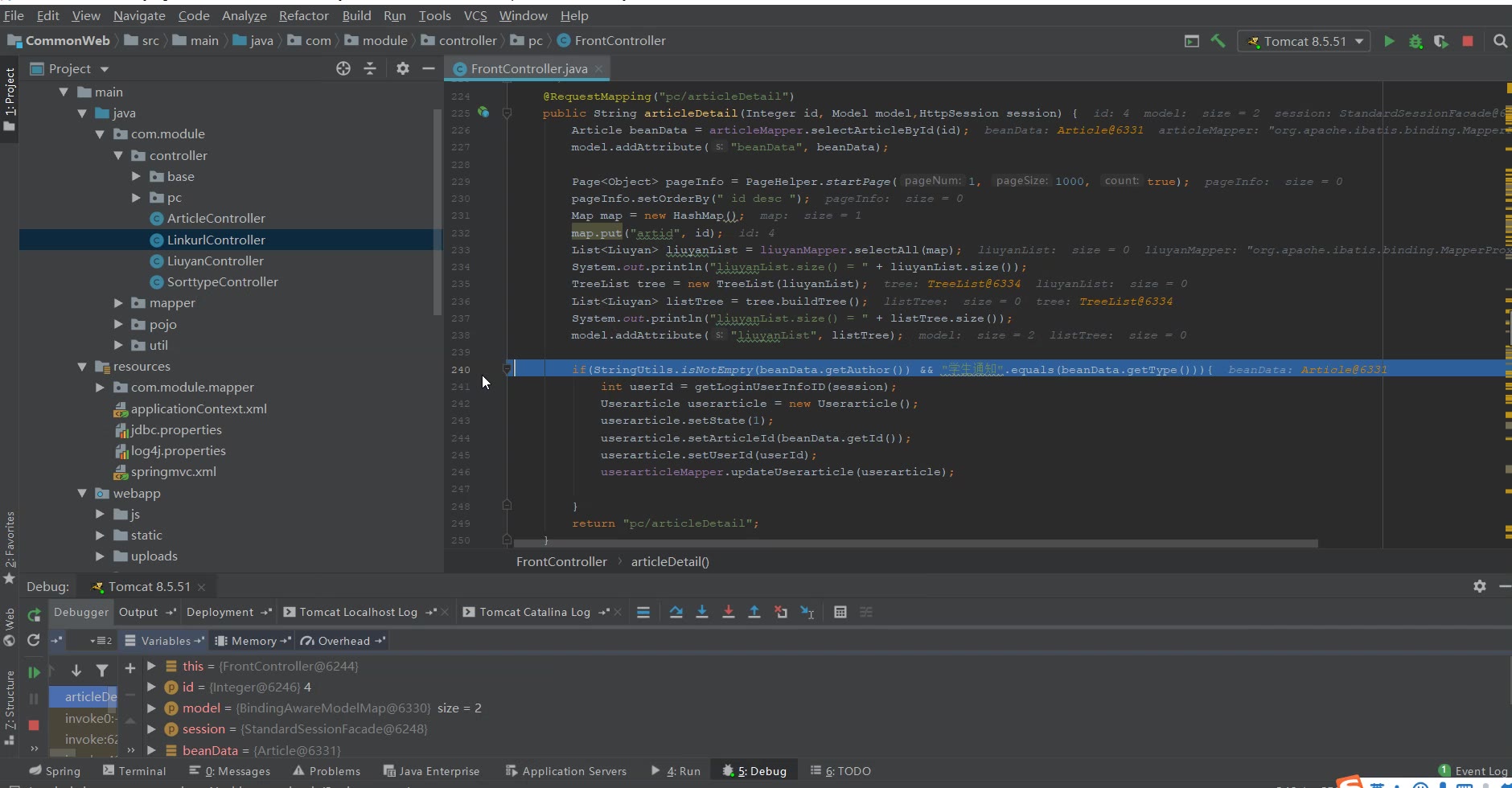
Task: Click the Step Into debugger icon
Action: (x=702, y=612)
